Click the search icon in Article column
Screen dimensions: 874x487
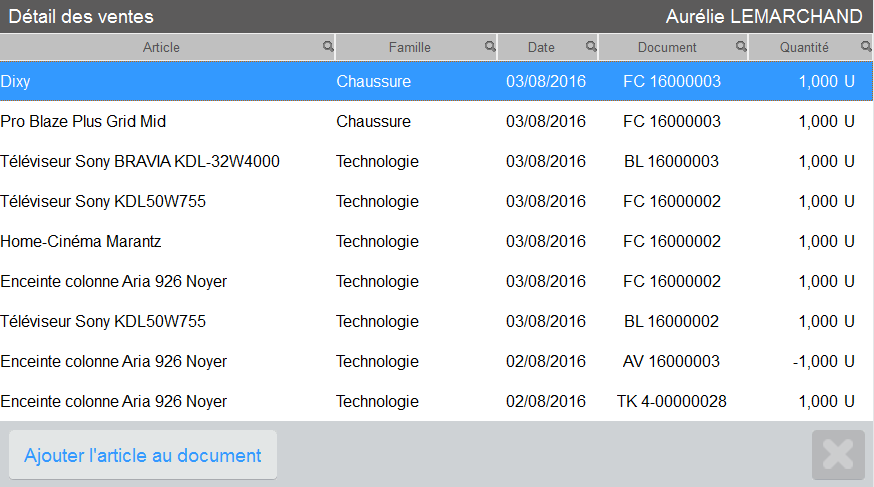(x=328, y=46)
